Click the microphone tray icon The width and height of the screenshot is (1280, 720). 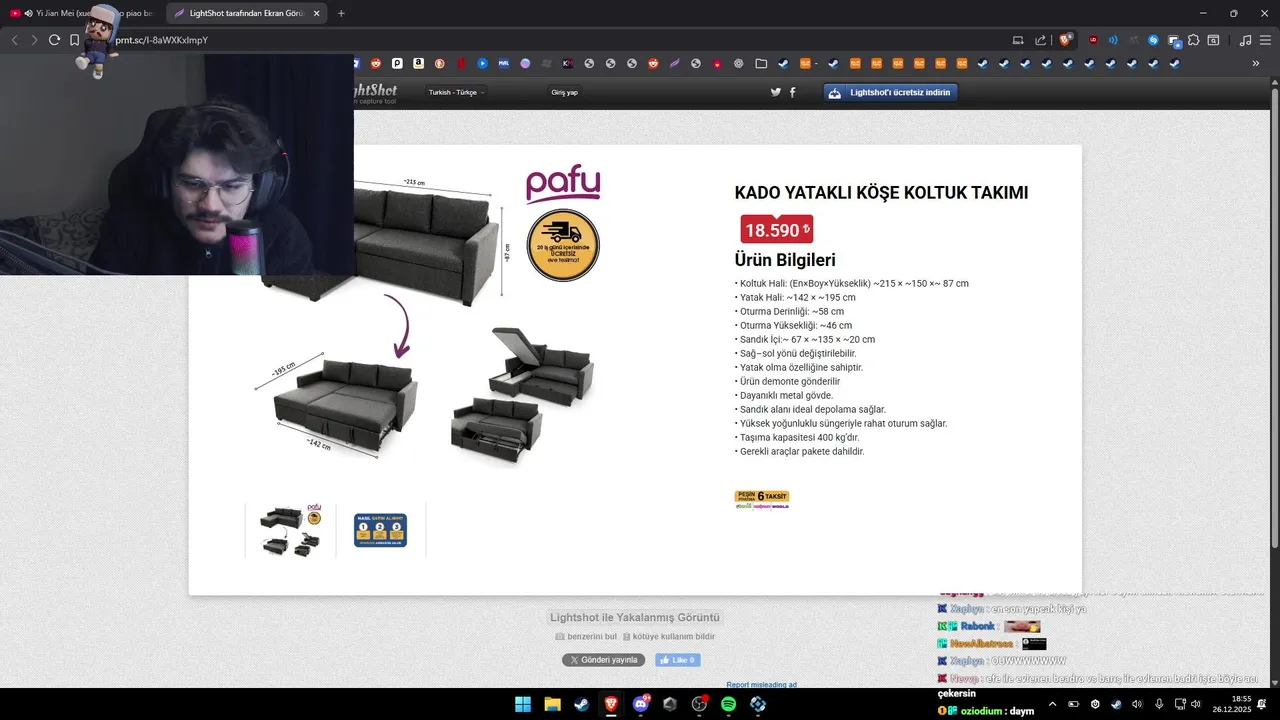coord(1158,704)
